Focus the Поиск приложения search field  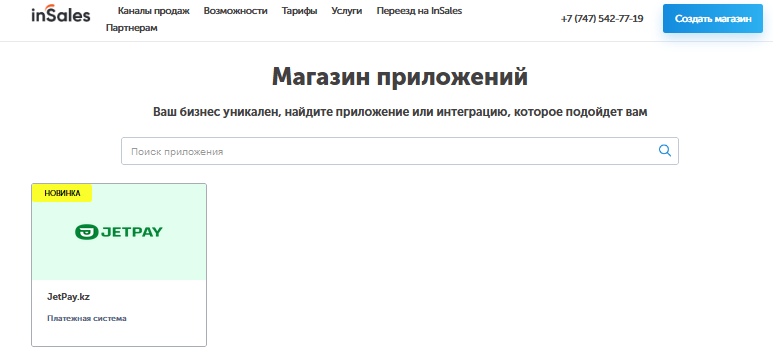(400, 151)
